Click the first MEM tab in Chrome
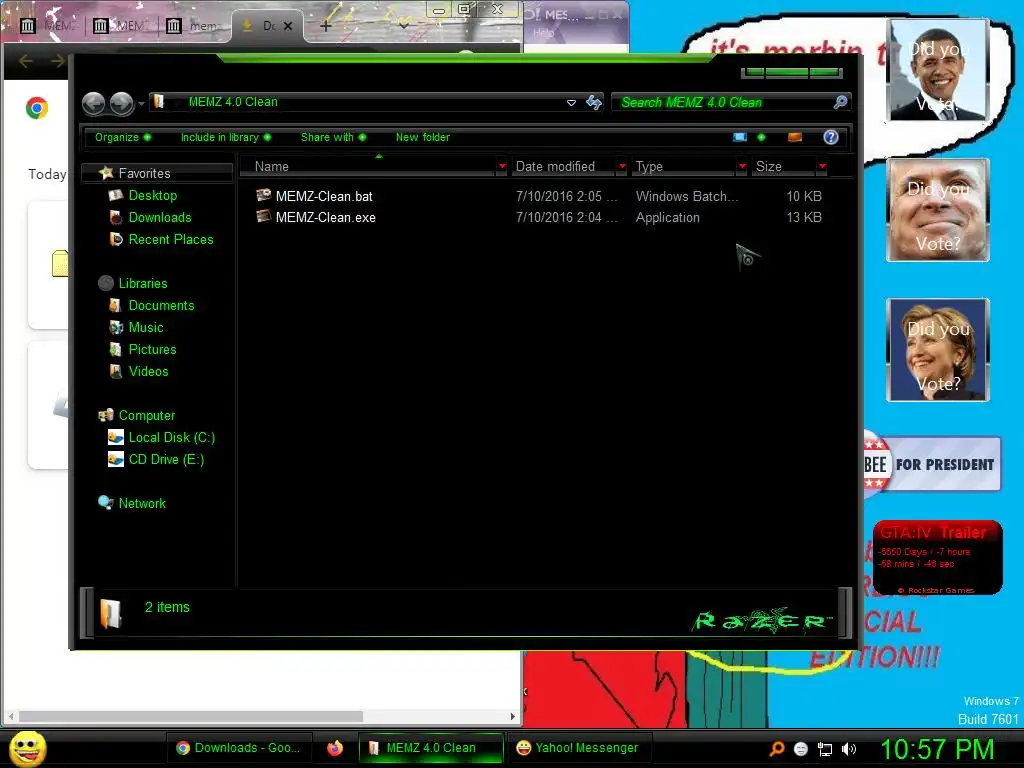The image size is (1024, 768). pyautogui.click(x=46, y=25)
